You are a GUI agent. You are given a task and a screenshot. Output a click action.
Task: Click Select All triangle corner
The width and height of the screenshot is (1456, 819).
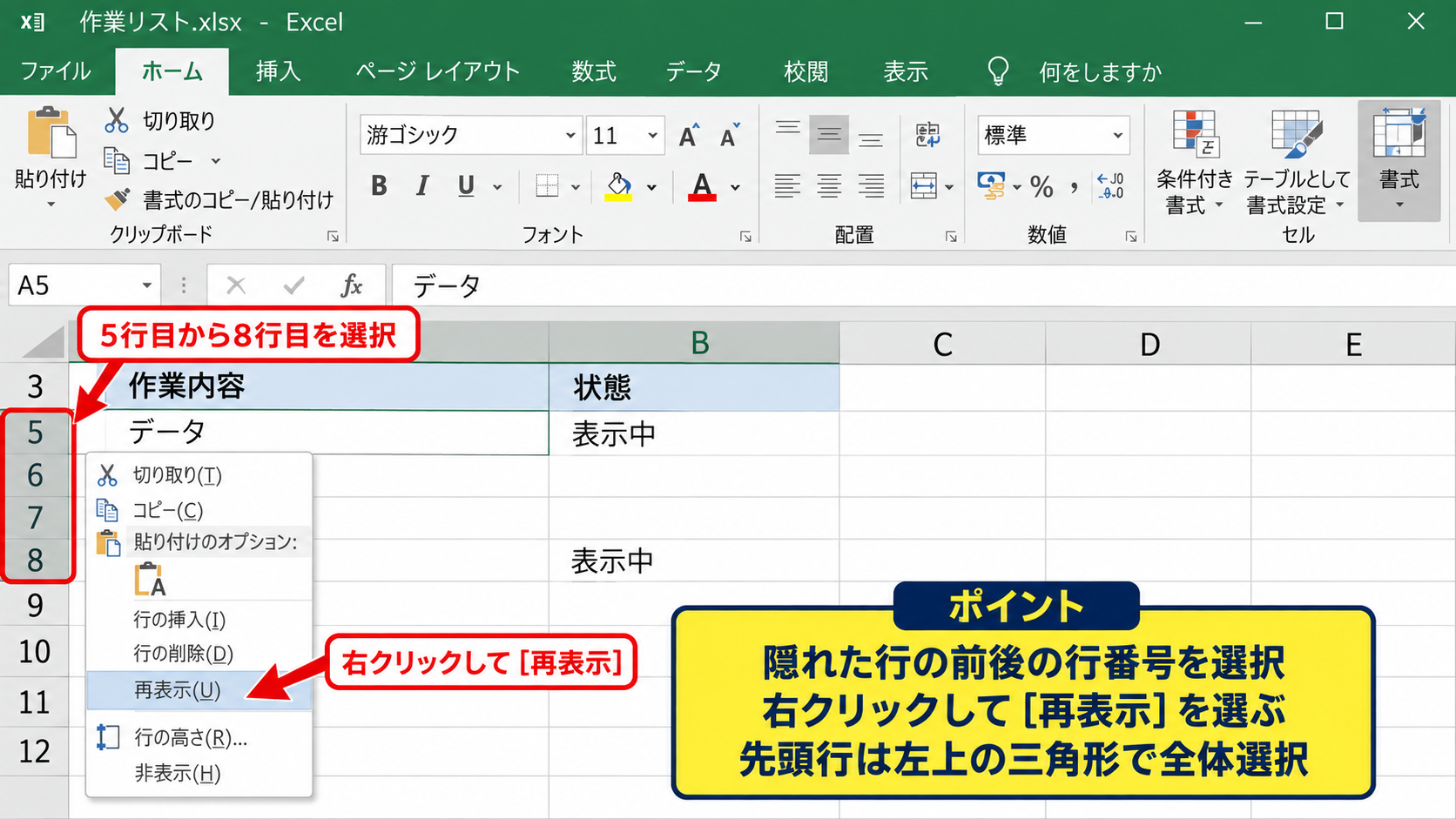(x=44, y=341)
